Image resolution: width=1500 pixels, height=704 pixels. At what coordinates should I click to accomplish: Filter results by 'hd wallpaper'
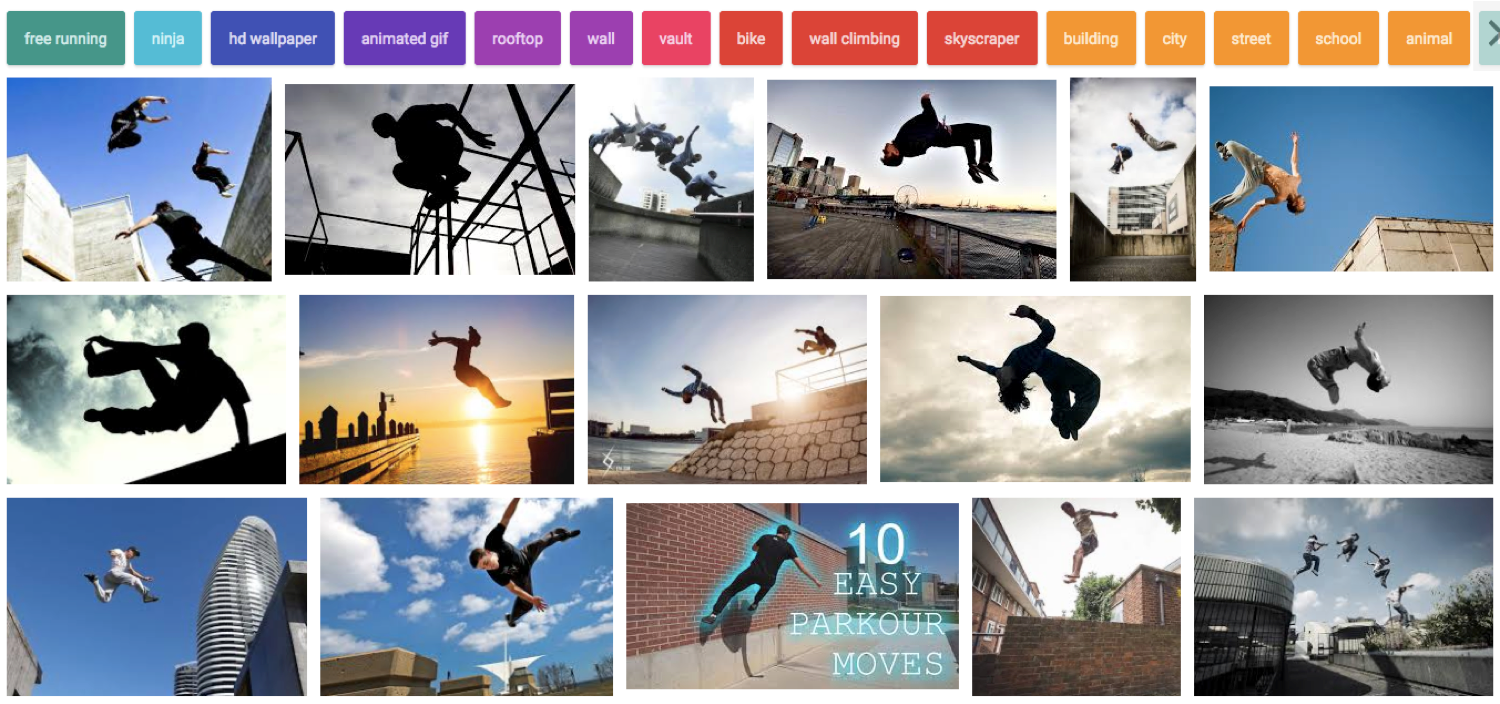click(x=273, y=39)
